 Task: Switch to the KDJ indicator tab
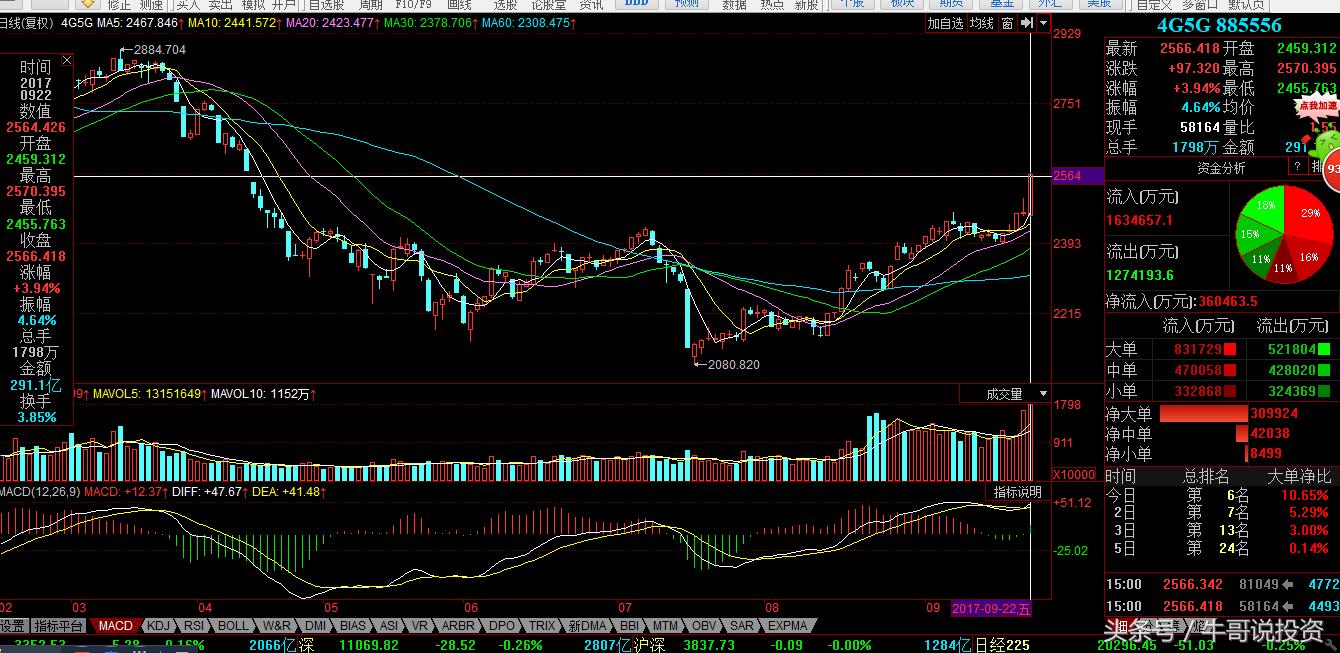click(x=158, y=626)
